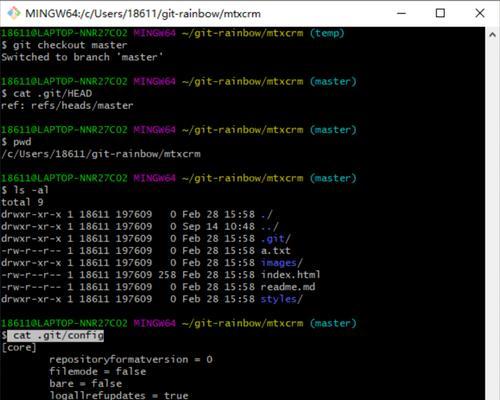The height and width of the screenshot is (400, 500).
Task: Click the 'bare = false' line
Action: pos(86,384)
